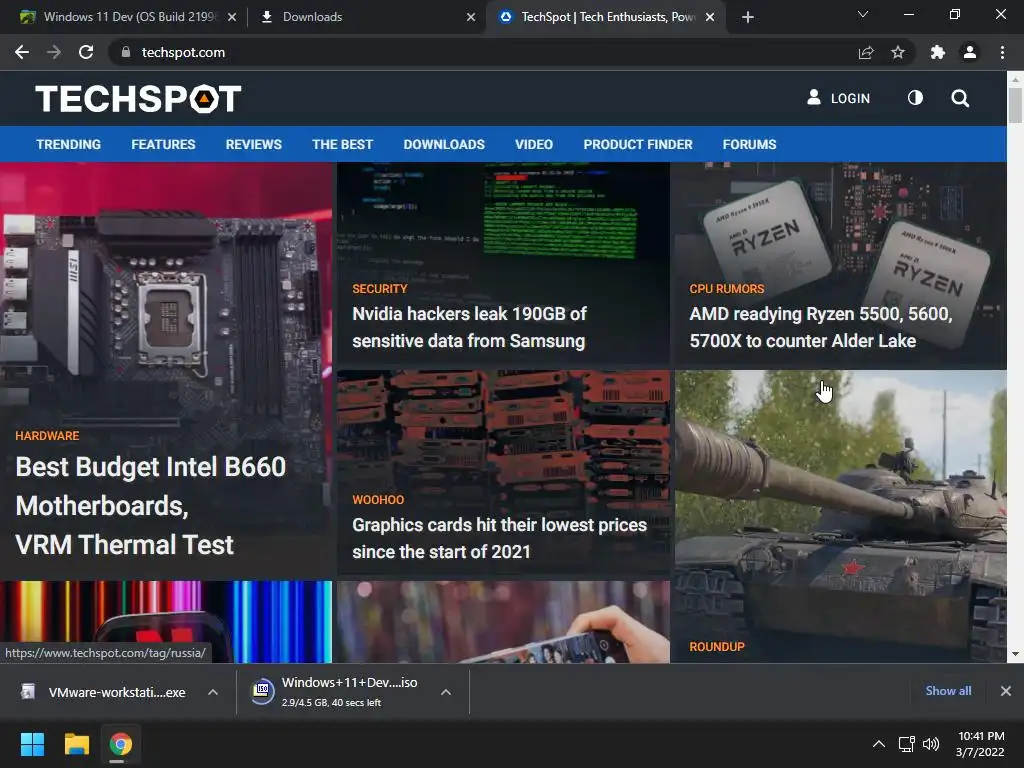Viewport: 1024px width, 768px height.
Task: Close the Windows 11 Dev tab
Action: (232, 17)
